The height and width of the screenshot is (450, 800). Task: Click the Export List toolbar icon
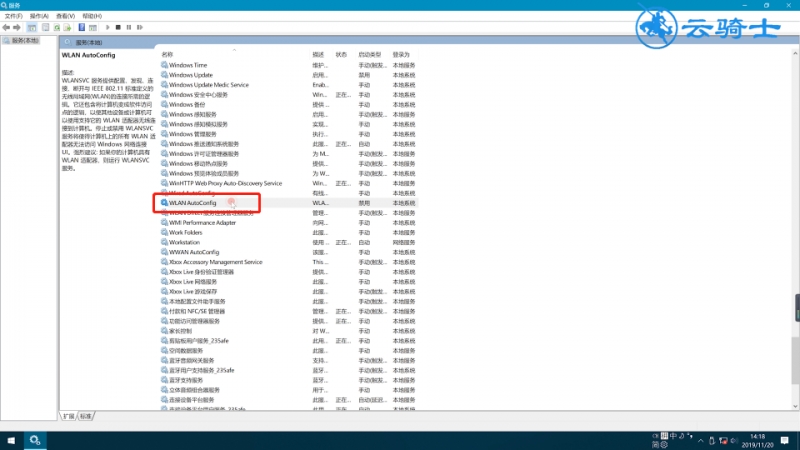tap(67, 28)
